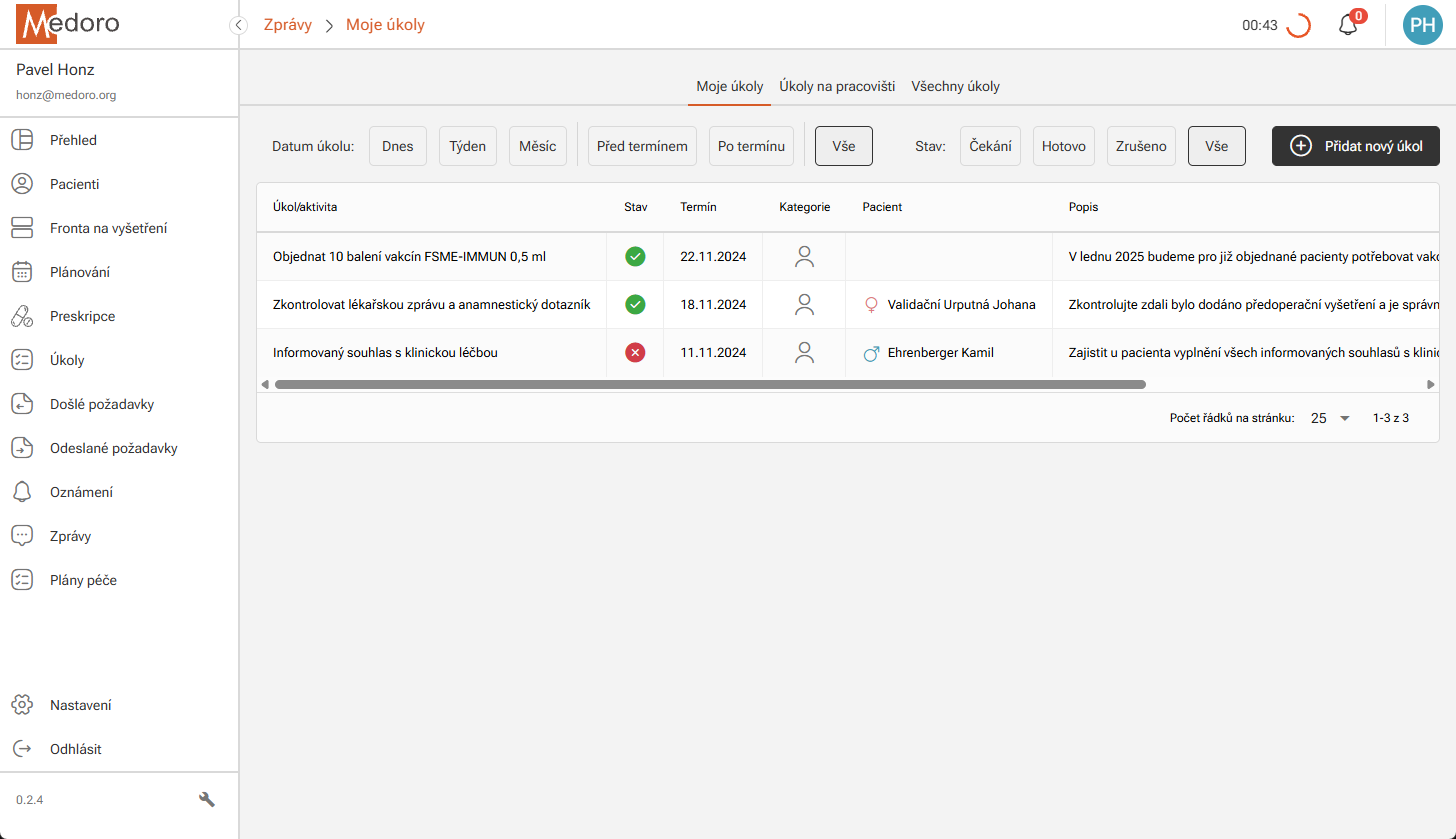Toggle the Dnes date filter
This screenshot has height=839, width=1456.
[398, 146]
